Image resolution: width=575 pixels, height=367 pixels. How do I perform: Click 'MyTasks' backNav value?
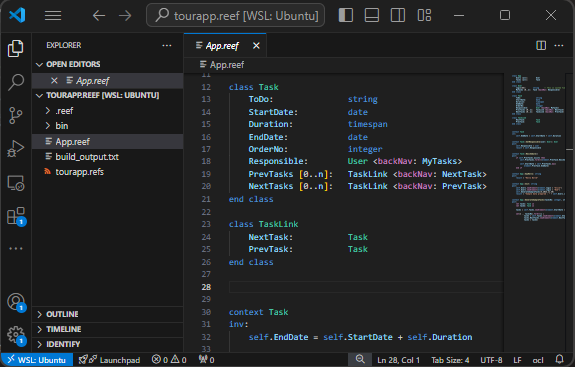(439, 161)
